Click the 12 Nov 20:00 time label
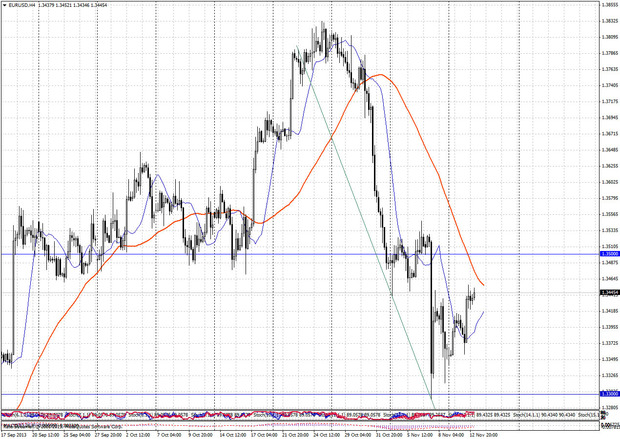This screenshot has width=620, height=439. (485, 435)
